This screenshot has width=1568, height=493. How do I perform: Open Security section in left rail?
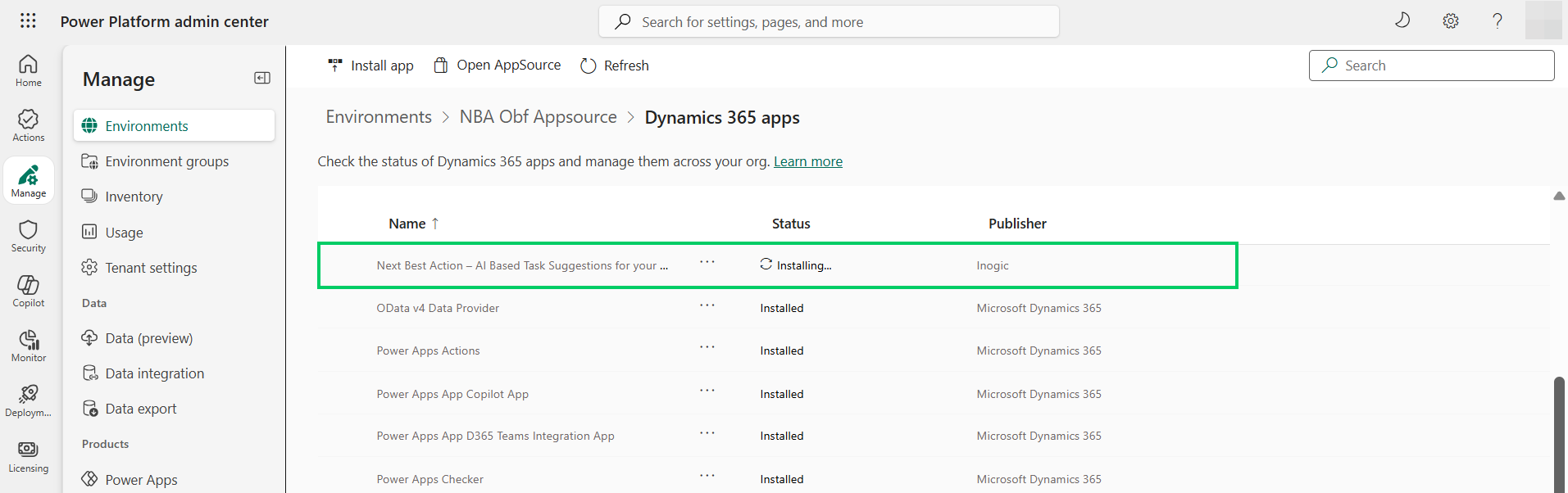tap(28, 236)
